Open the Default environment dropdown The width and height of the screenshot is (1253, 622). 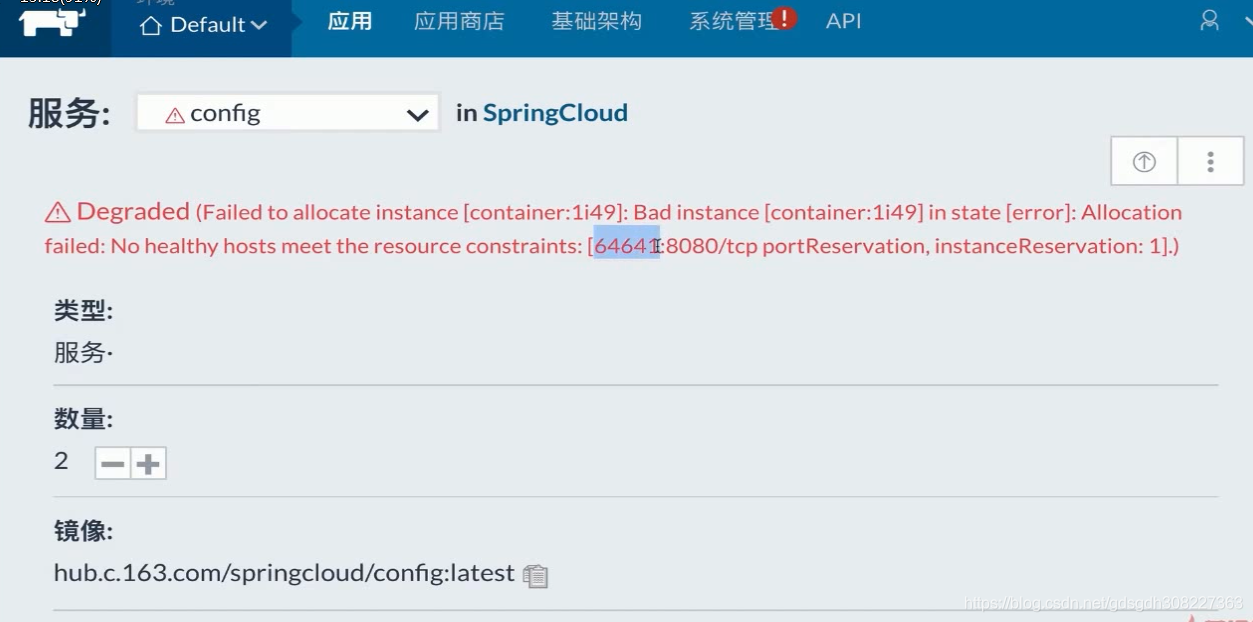point(204,25)
